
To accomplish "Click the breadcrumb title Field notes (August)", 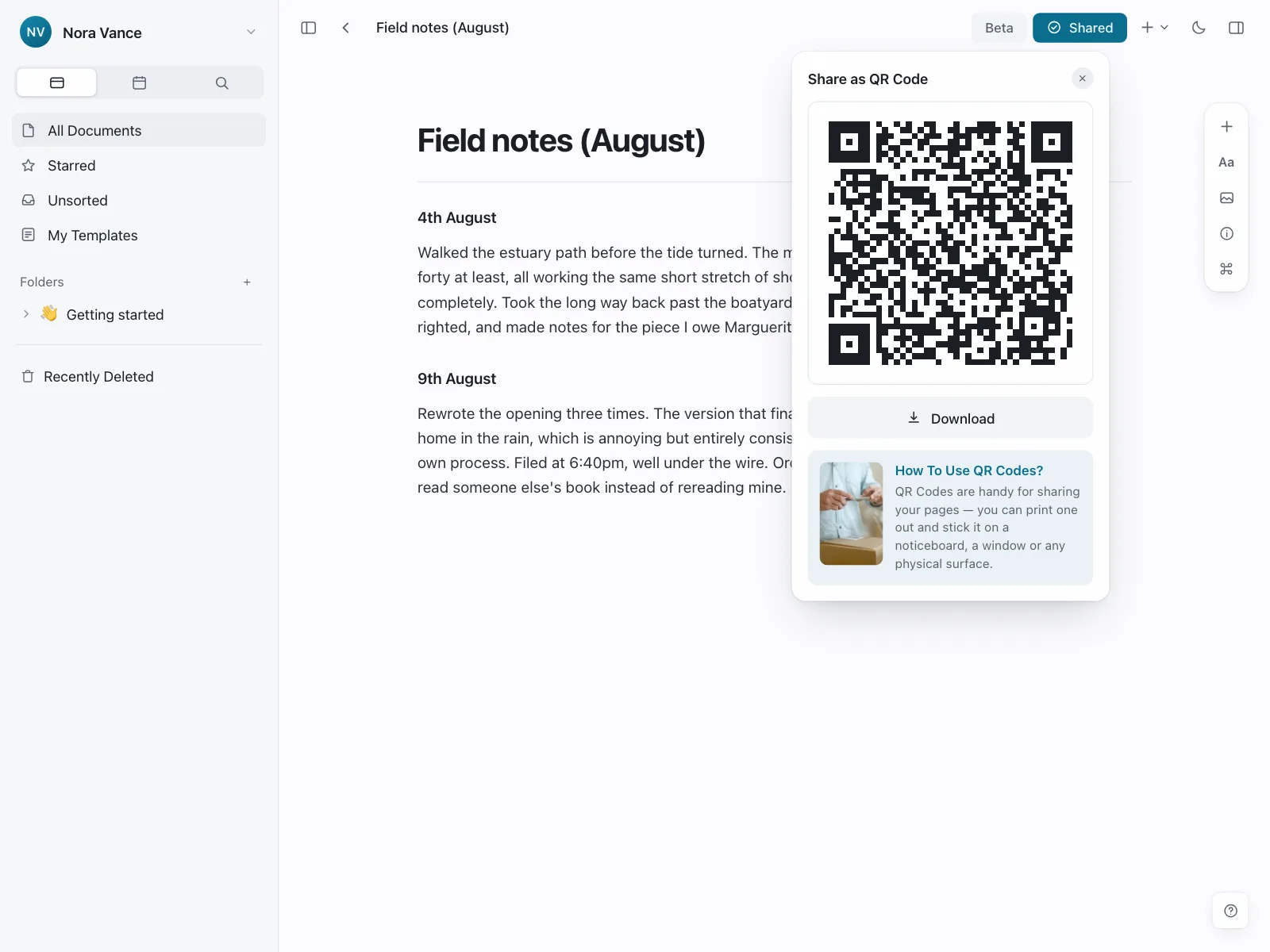I will [x=442, y=28].
